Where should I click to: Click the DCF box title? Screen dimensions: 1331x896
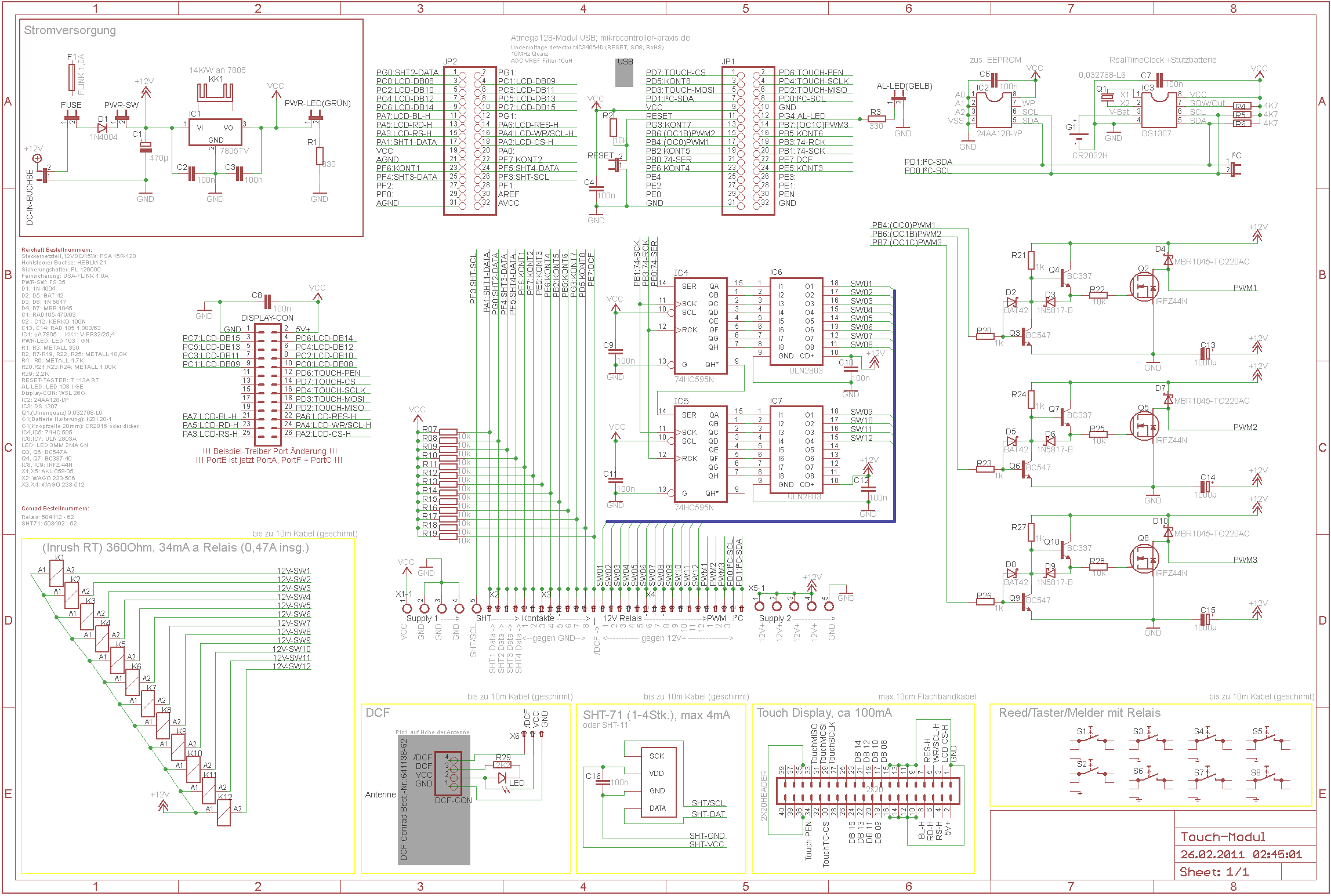point(378,712)
